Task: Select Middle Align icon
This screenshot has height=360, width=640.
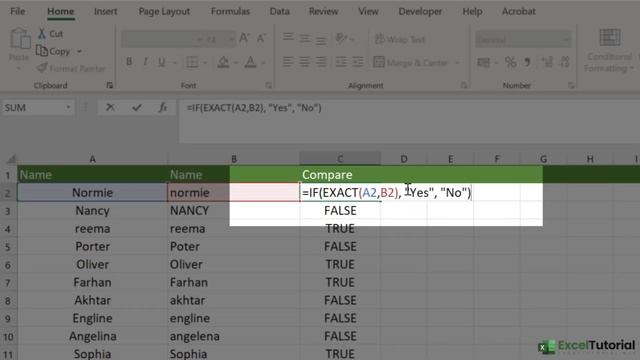Action: [304, 39]
